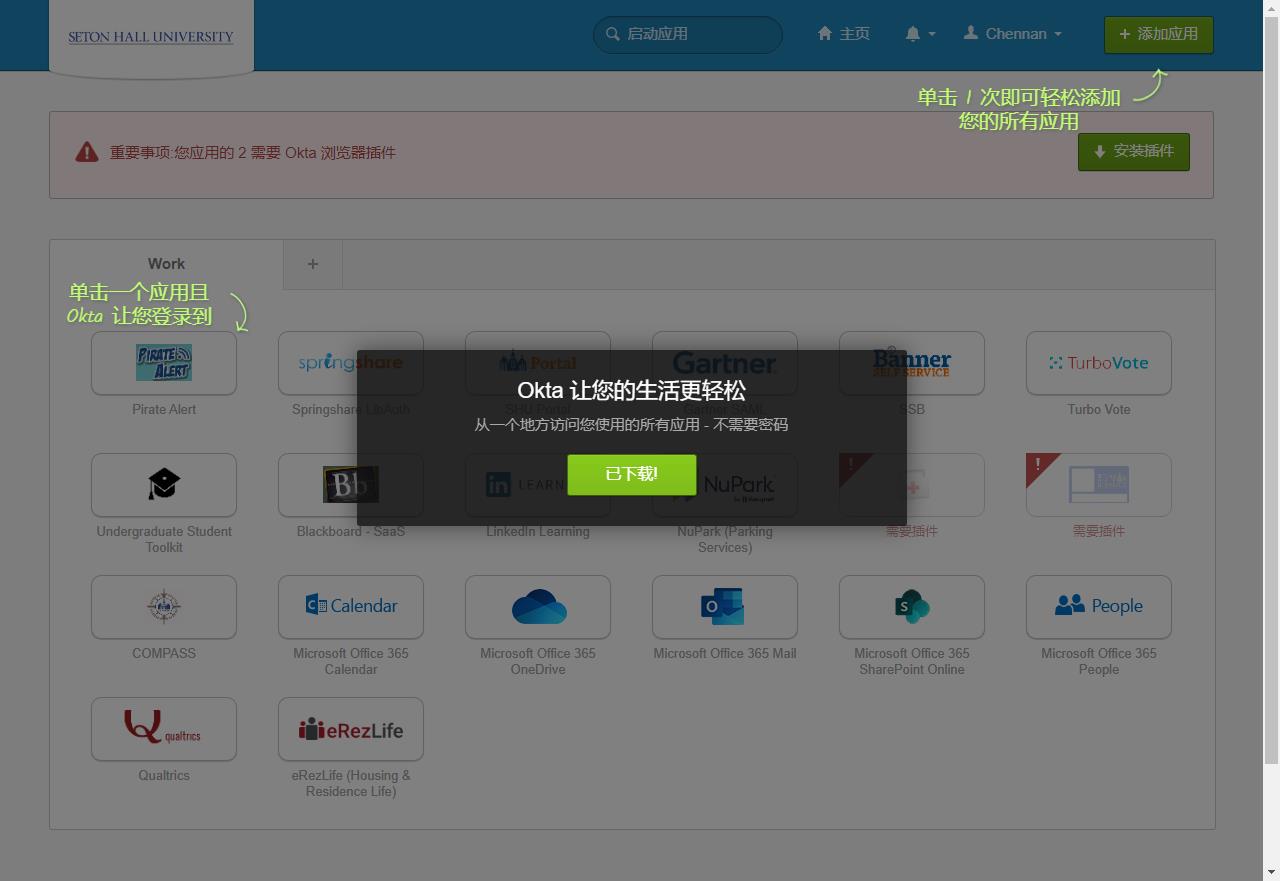Click the COMPASS label text
The width and height of the screenshot is (1280, 881).
click(x=164, y=653)
